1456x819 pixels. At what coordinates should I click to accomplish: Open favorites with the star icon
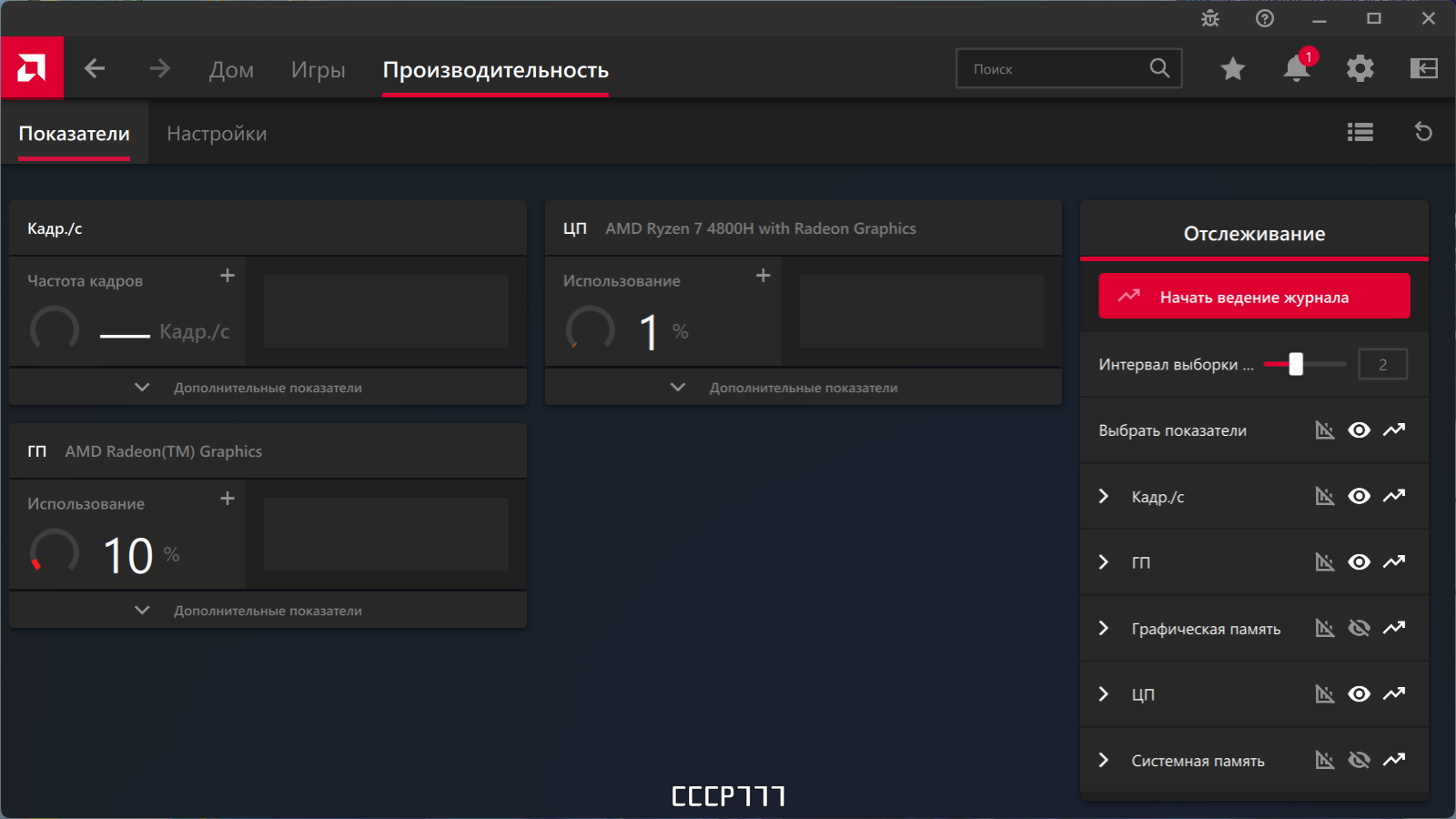pyautogui.click(x=1233, y=68)
